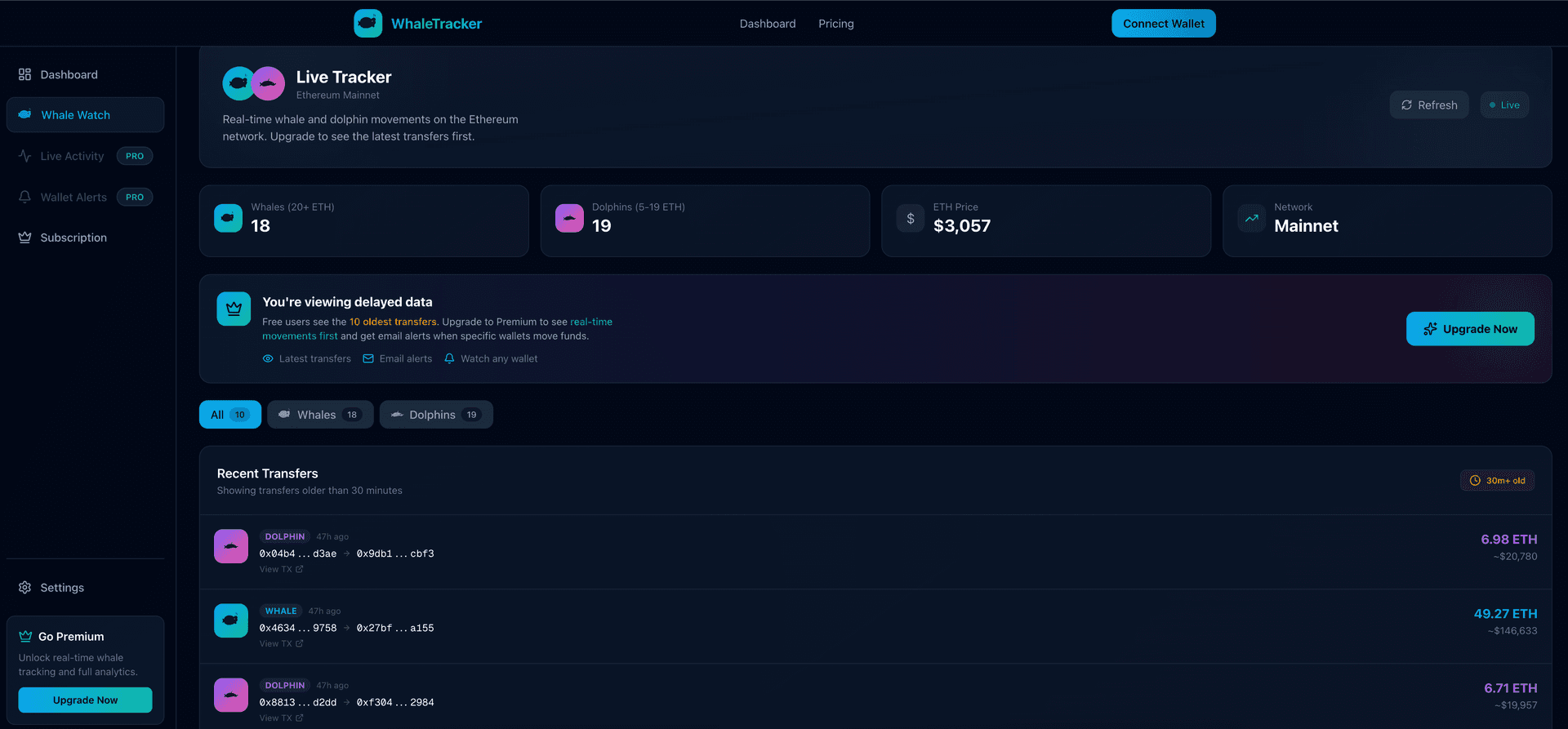Open View TX for the 6.98 ETH transfer
Screen dimensions: 1568x729
click(281, 570)
